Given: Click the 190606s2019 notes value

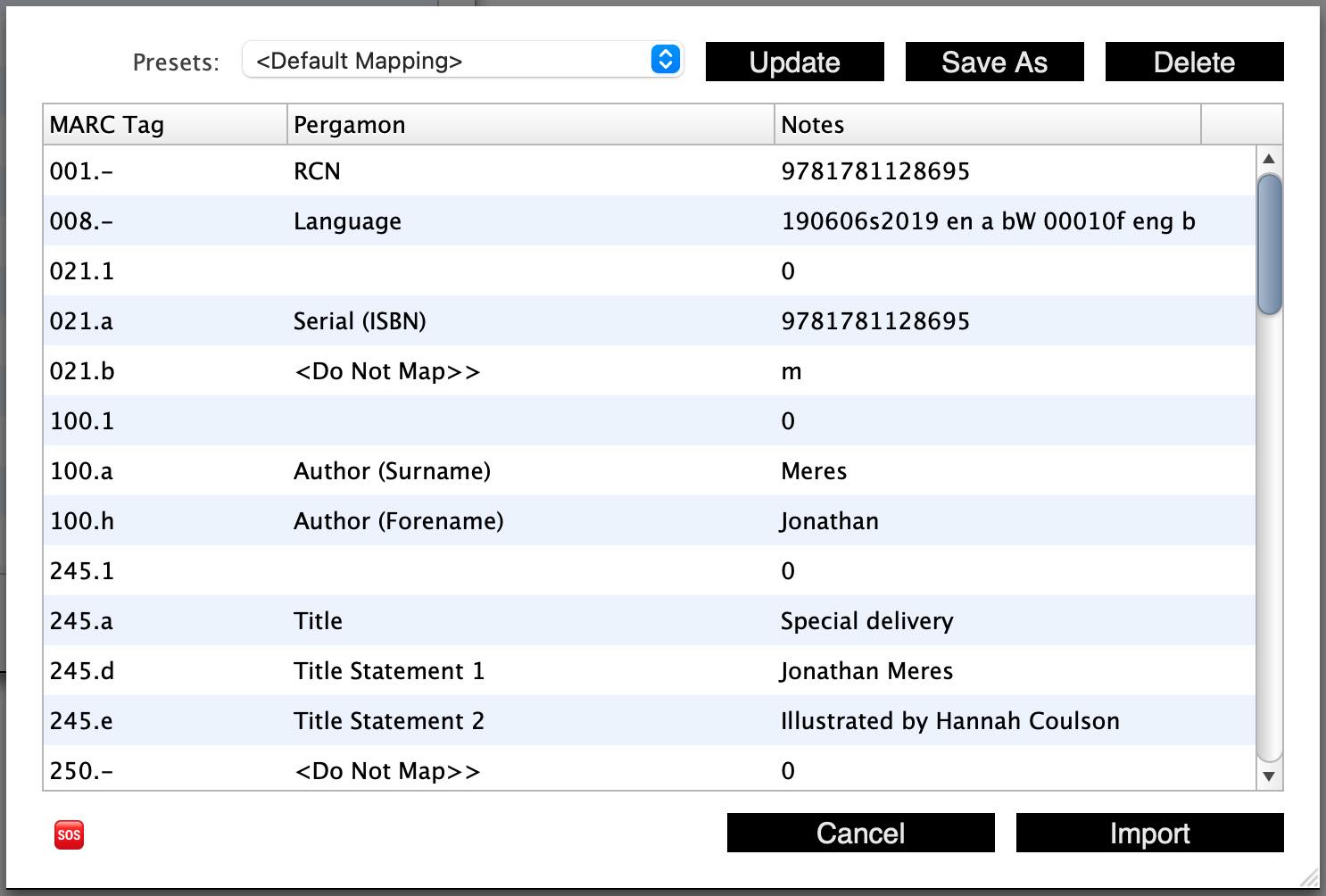Looking at the screenshot, I should (988, 221).
